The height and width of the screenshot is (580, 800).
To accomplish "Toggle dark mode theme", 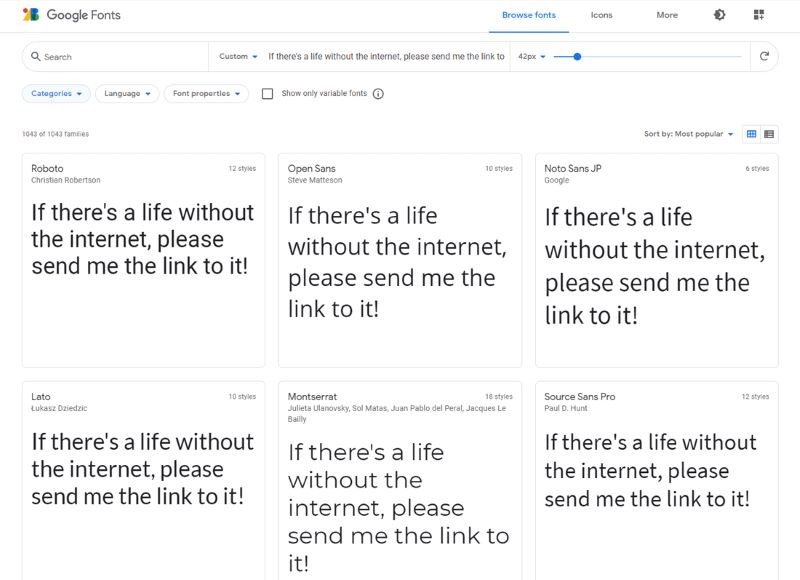I will point(718,14).
